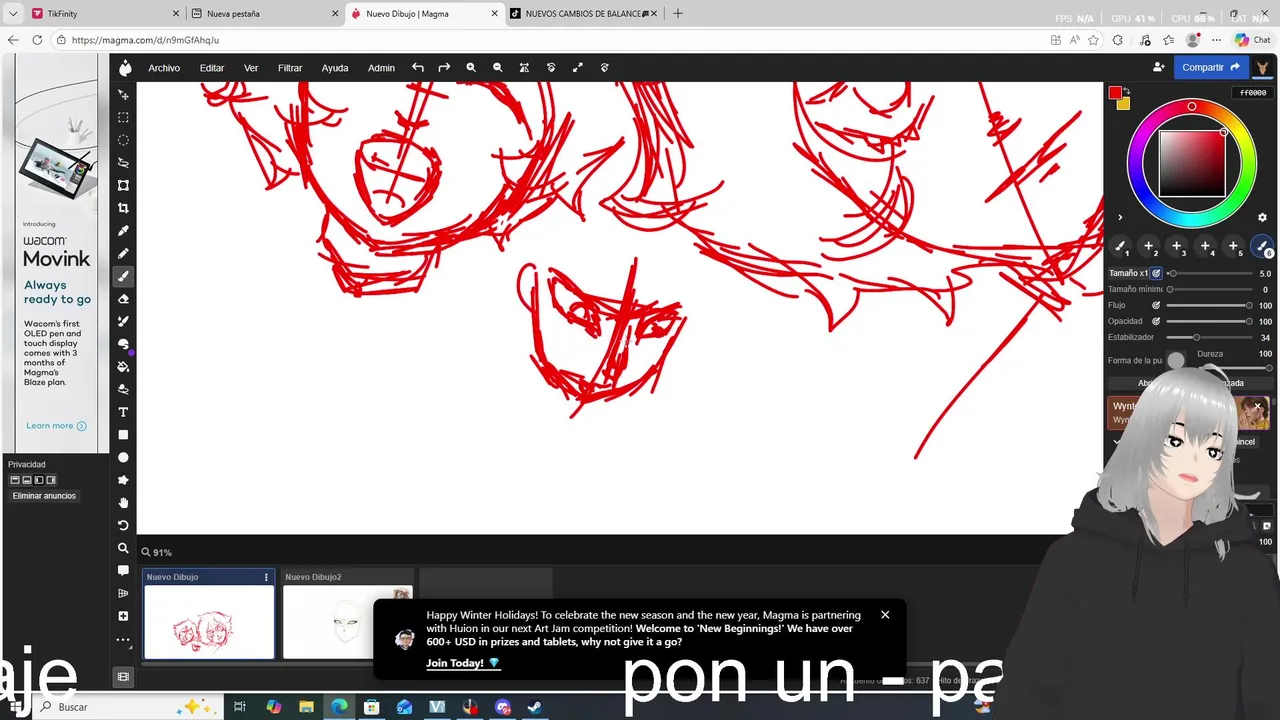Swap foreground and background colors
1280x720 pixels.
click(1128, 91)
